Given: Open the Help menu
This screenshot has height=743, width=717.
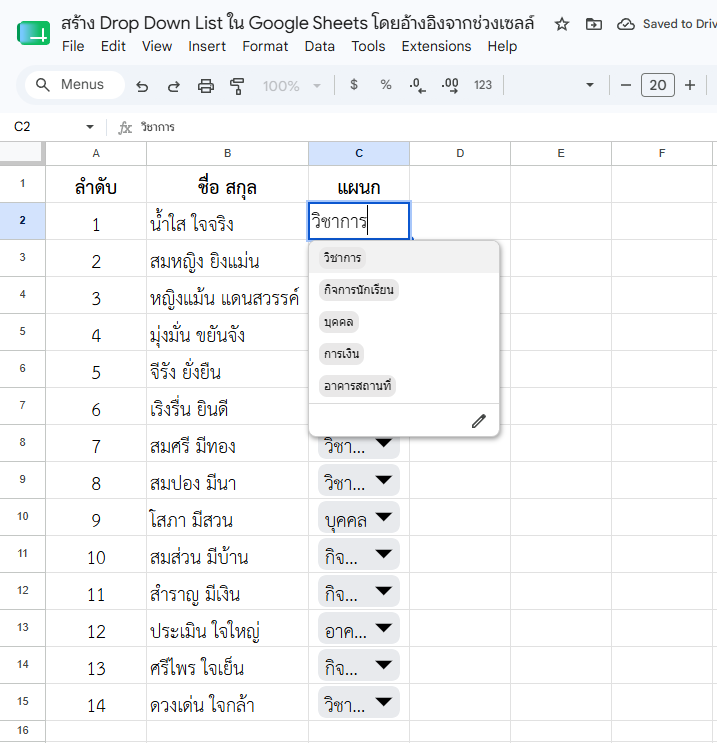Looking at the screenshot, I should coord(502,46).
